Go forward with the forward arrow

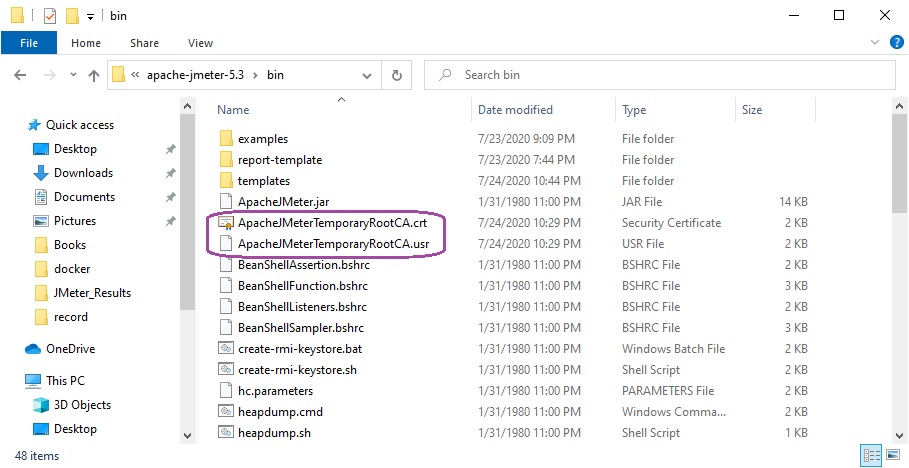pos(49,75)
